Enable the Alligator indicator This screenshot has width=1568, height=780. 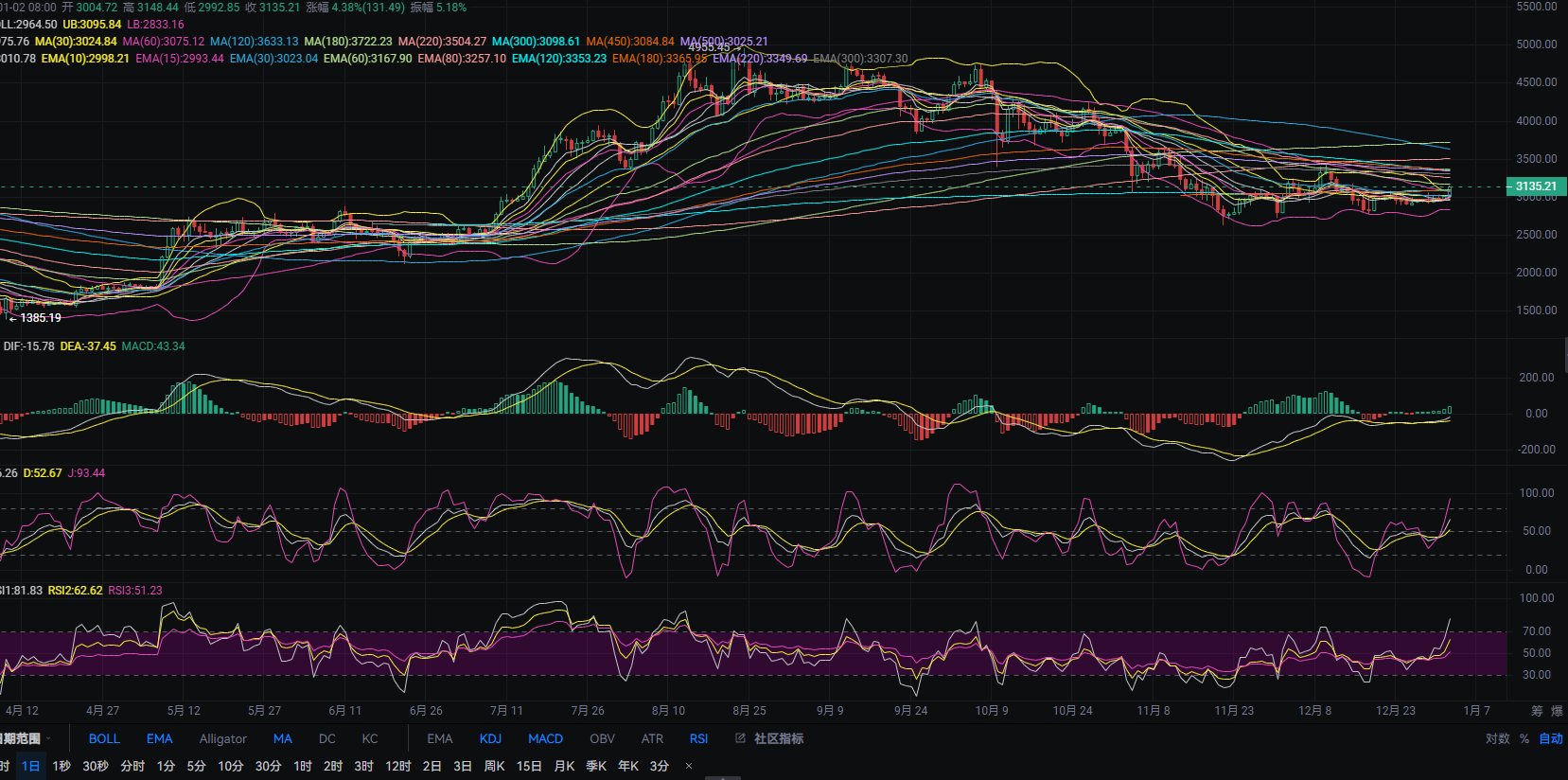point(222,738)
